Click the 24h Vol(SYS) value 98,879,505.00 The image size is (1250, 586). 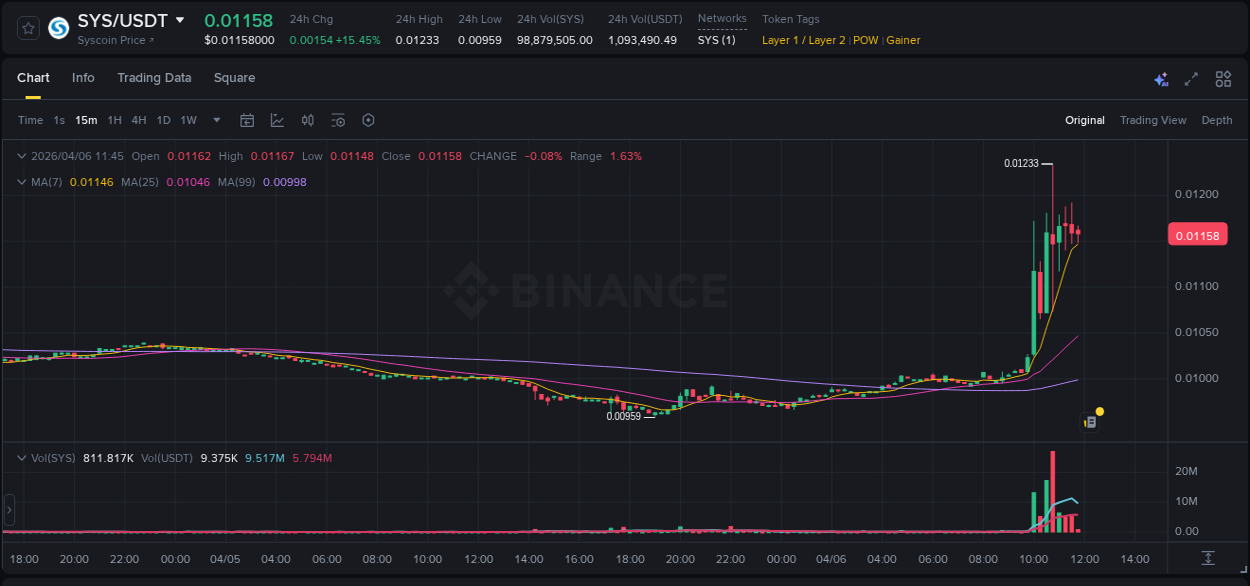pos(555,40)
